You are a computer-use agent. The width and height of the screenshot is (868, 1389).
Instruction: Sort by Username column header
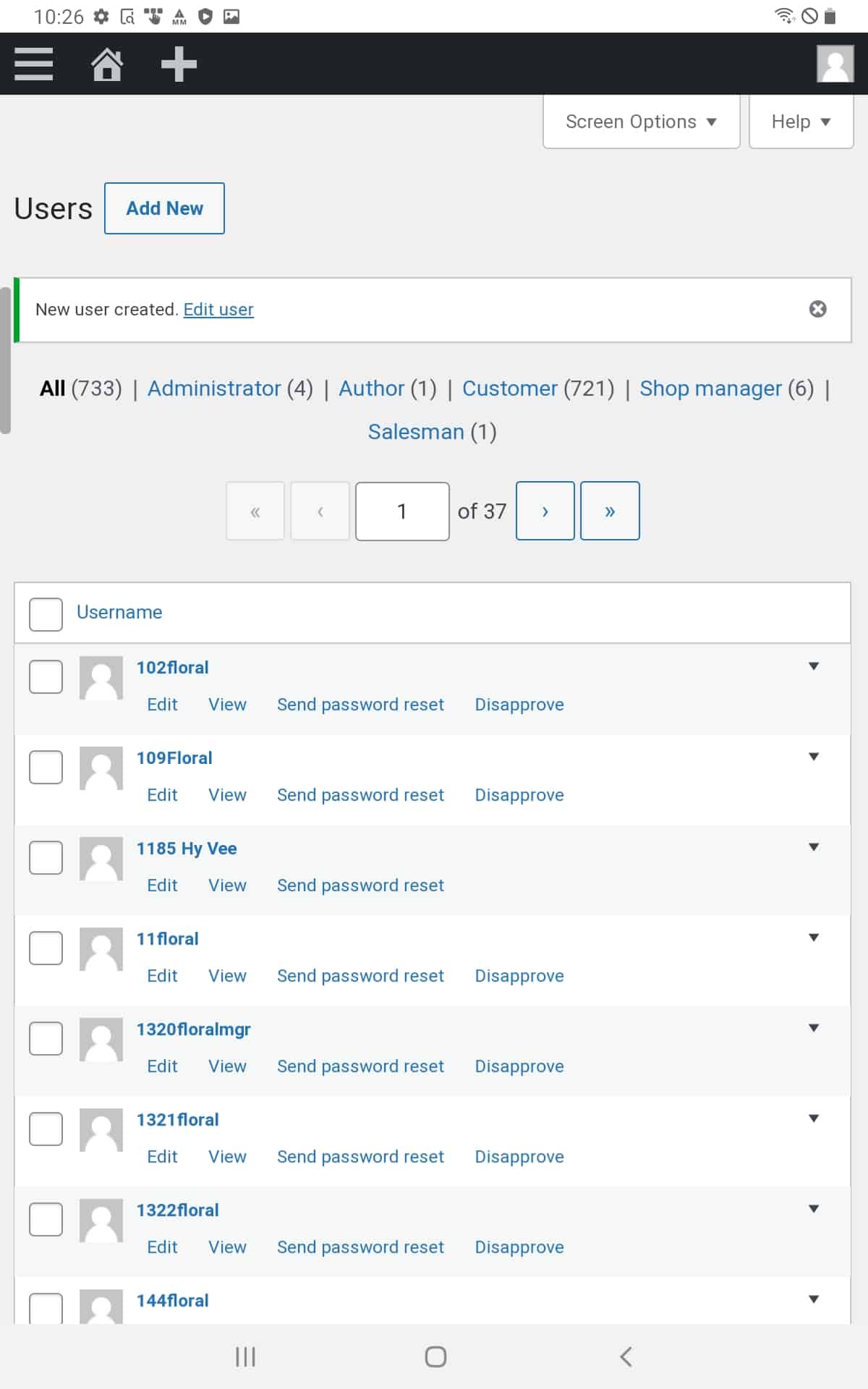119,612
